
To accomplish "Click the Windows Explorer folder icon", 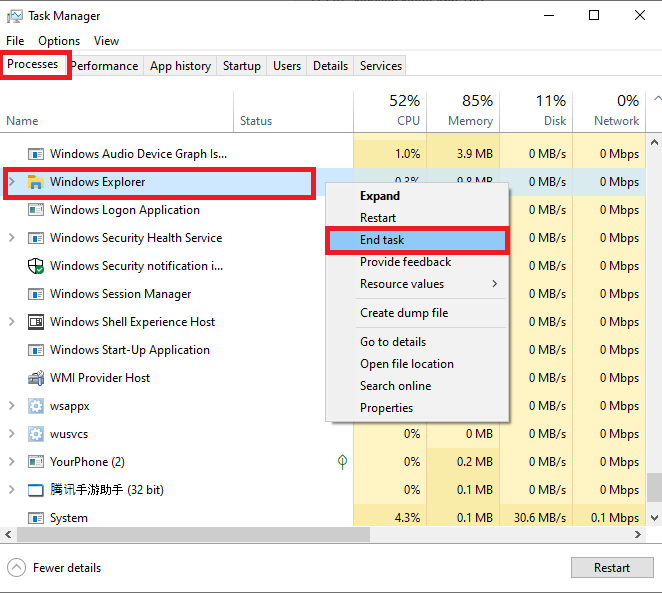I will [35, 182].
